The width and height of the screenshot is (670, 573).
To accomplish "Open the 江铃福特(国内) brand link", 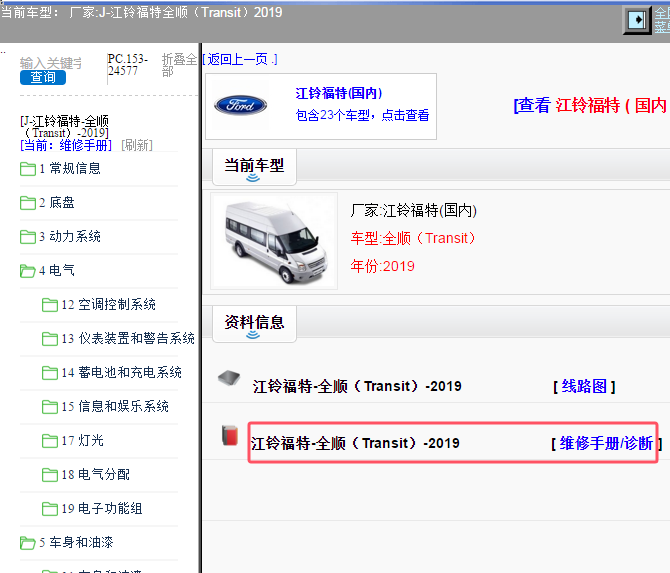I will (339, 93).
